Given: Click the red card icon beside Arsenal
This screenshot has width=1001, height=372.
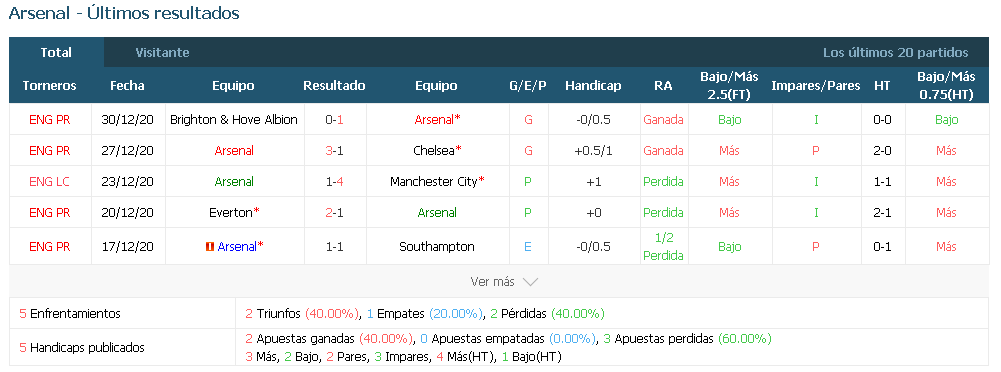Looking at the screenshot, I should point(209,247).
